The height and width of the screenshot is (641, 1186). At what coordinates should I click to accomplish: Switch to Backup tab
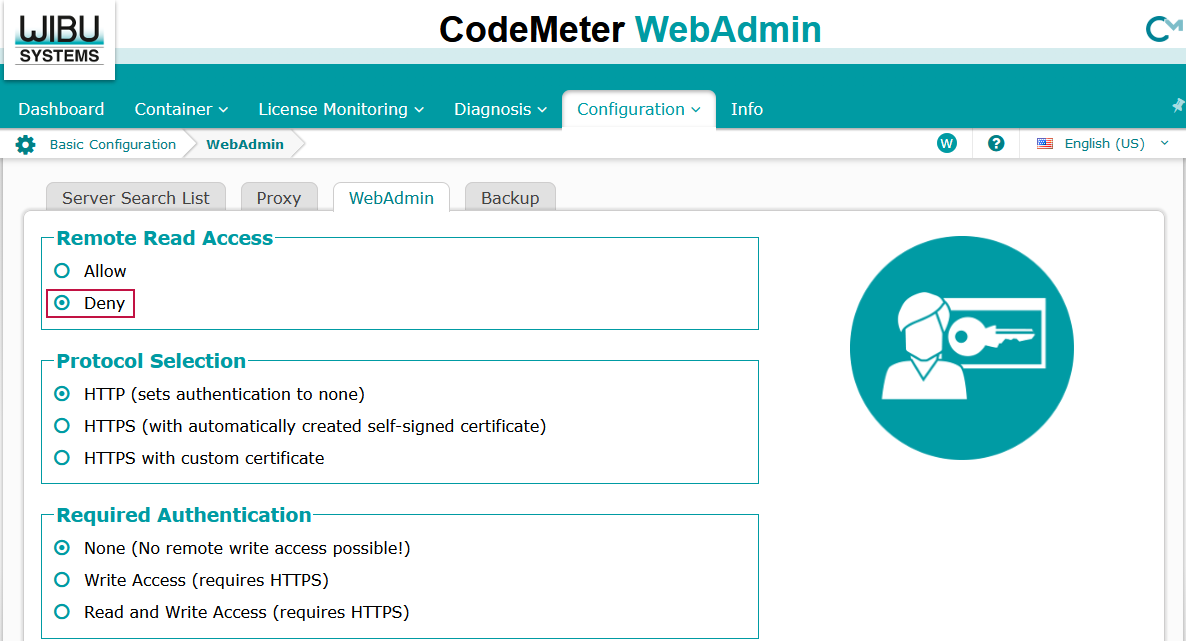[511, 198]
